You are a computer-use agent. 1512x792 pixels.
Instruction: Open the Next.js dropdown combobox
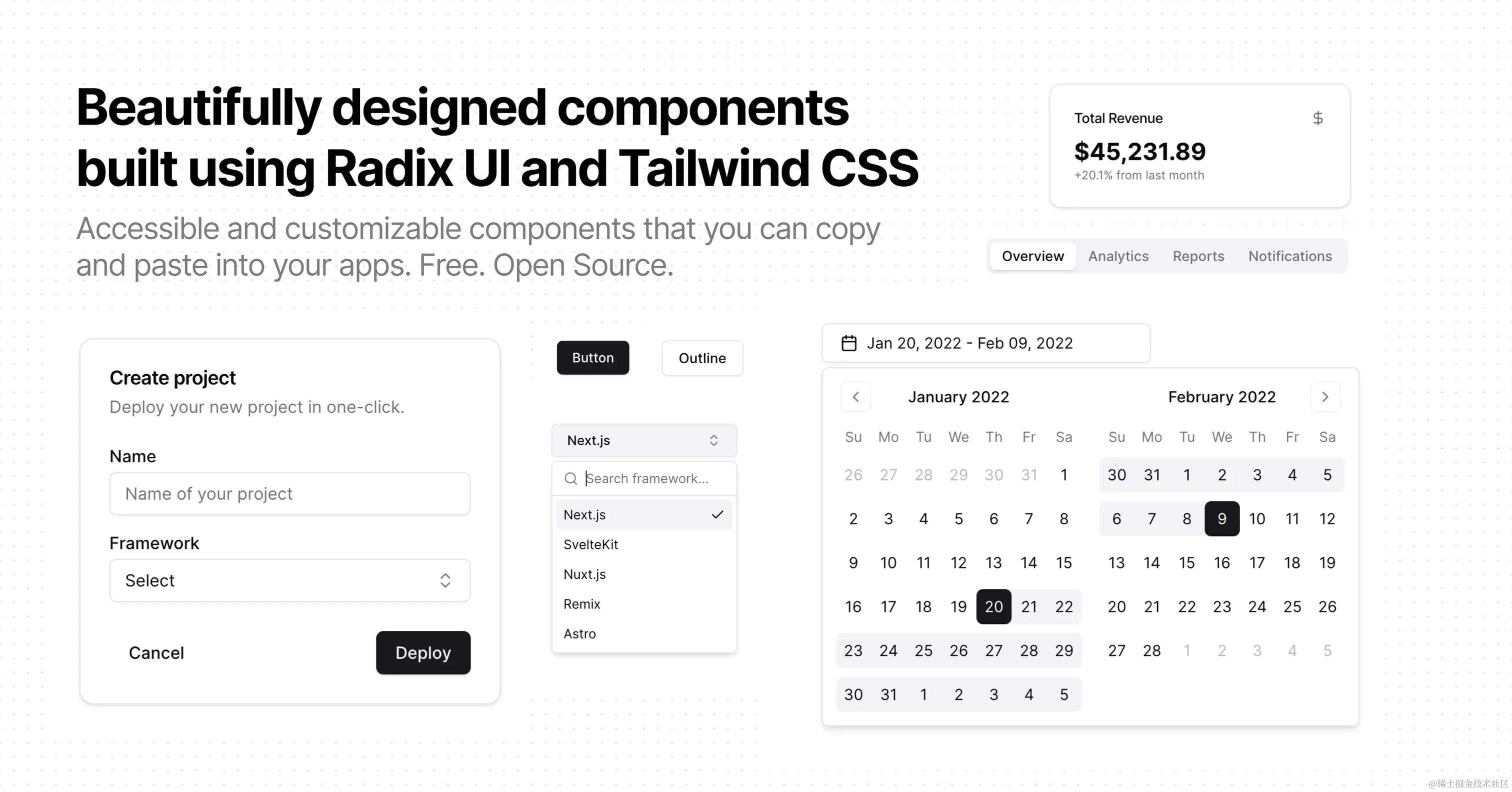tap(643, 440)
